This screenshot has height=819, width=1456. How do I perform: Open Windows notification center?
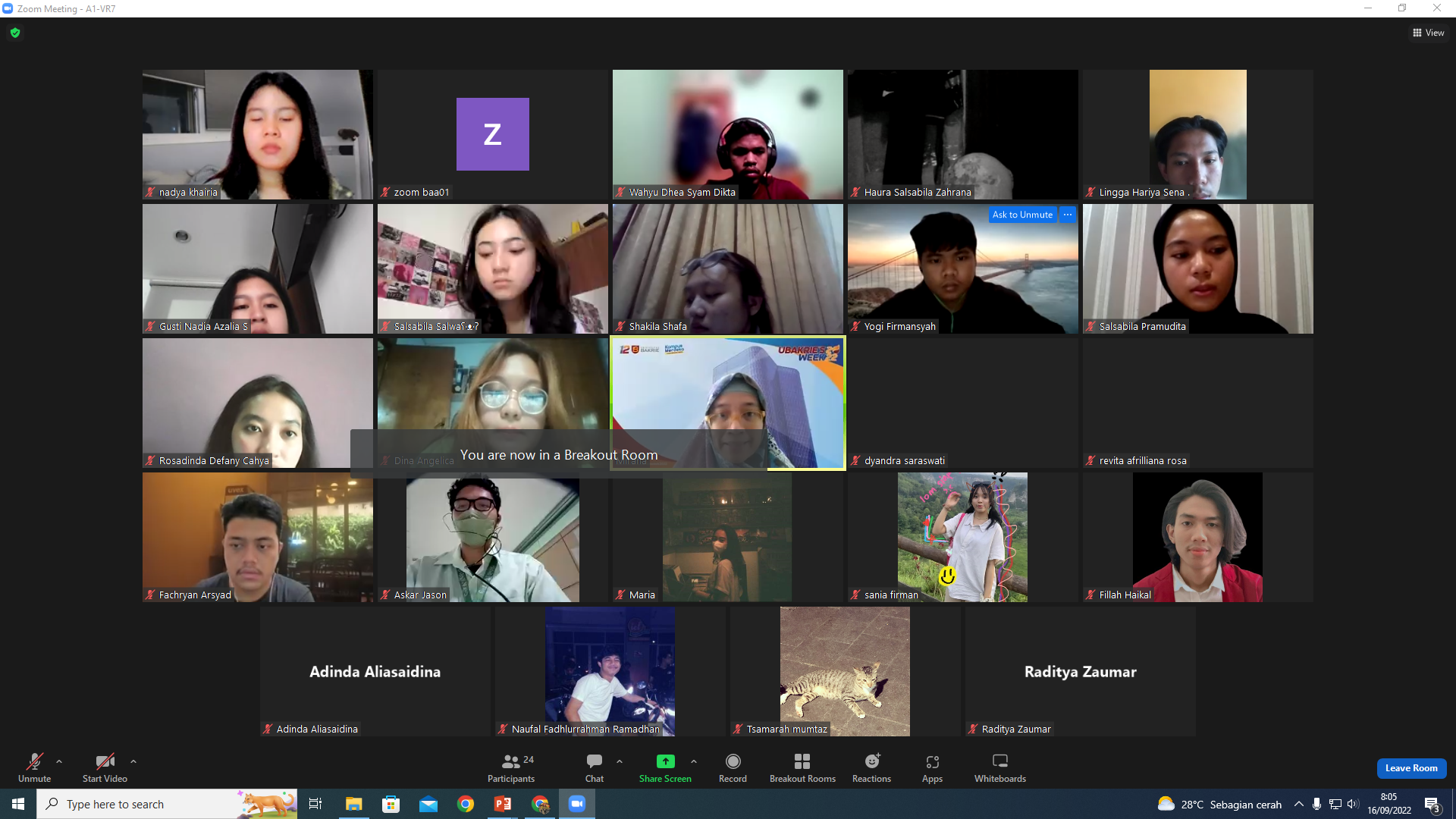point(1432,804)
